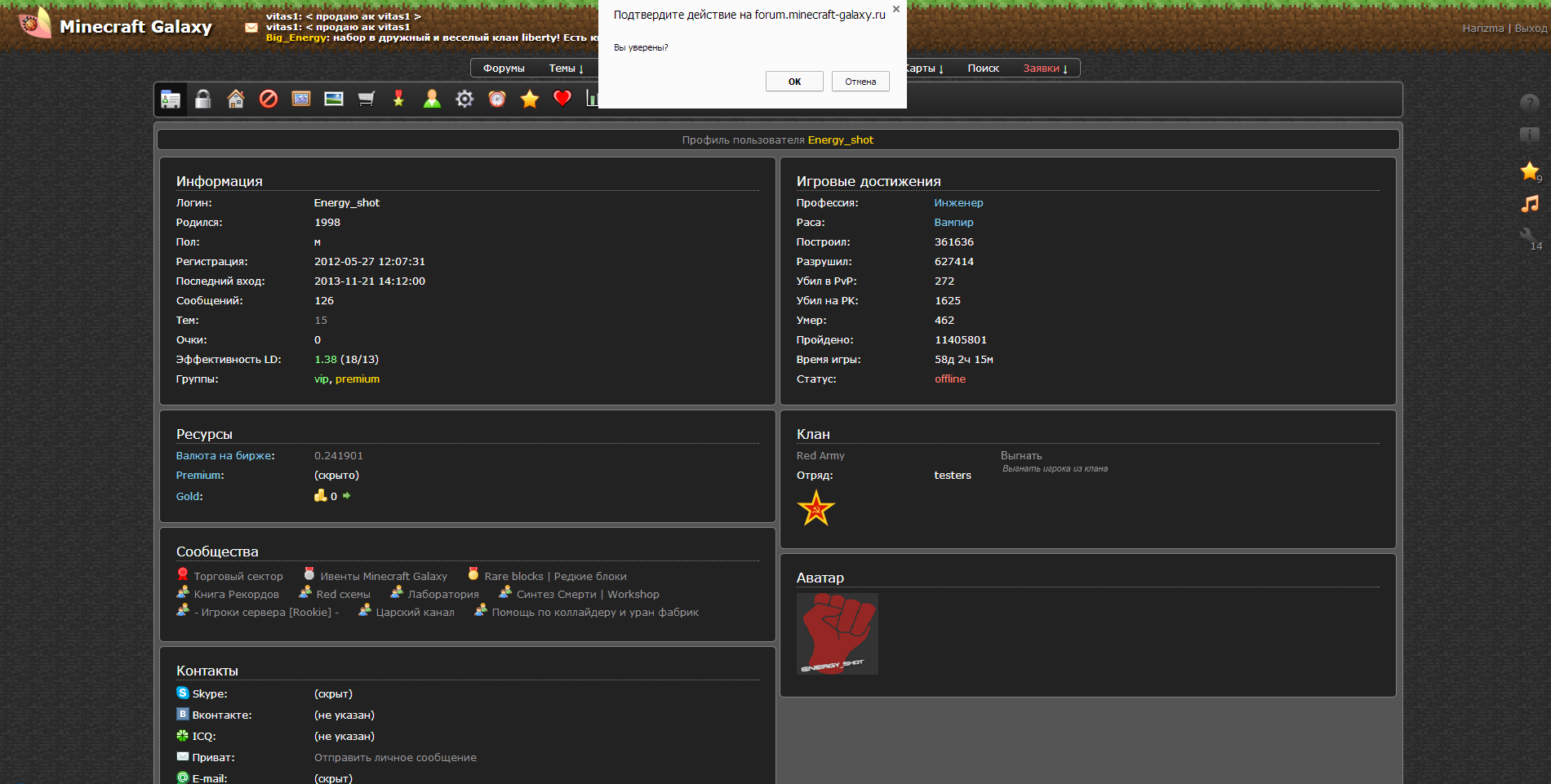Expand the Заявки dropdown menu
This screenshot has height=784, width=1551.
click(x=1045, y=69)
